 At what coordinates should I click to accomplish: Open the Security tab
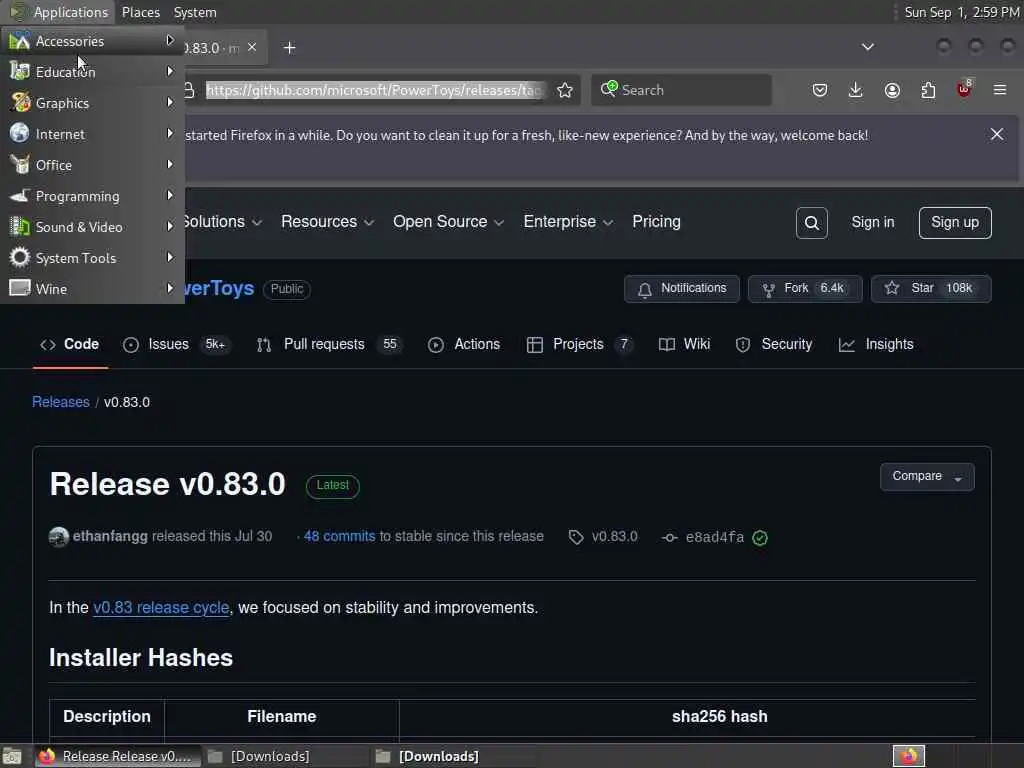point(774,344)
